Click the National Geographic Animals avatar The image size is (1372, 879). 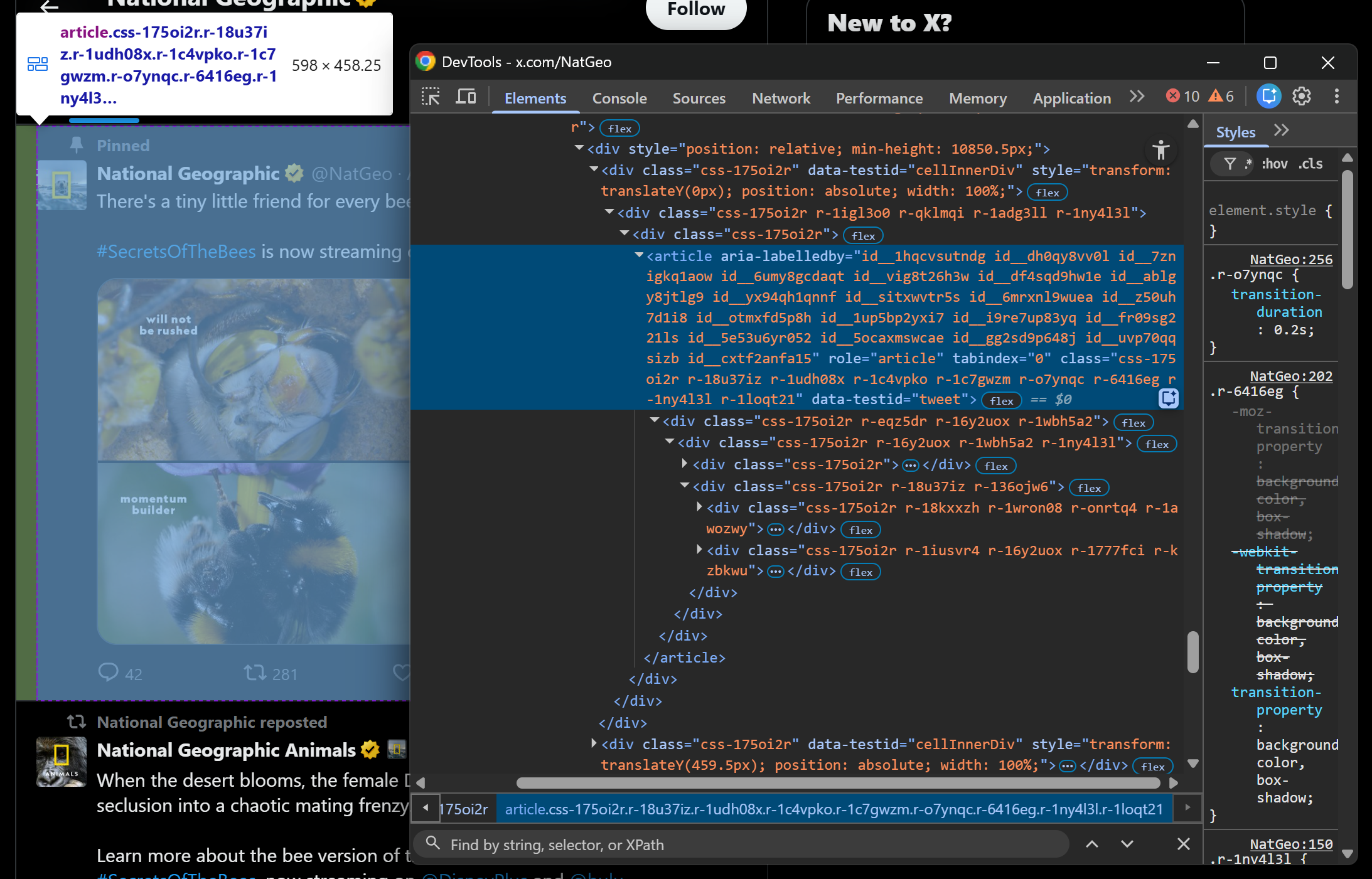point(62,762)
